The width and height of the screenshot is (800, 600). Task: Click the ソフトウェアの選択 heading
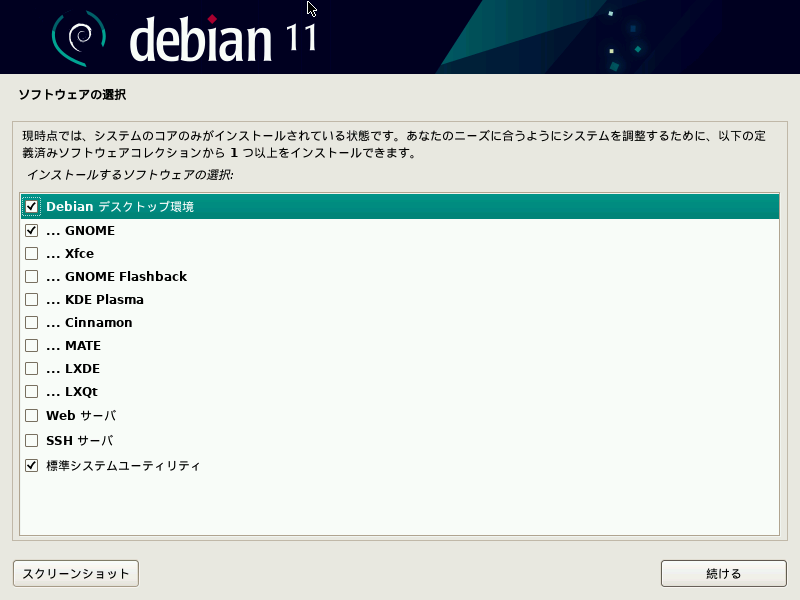coord(72,95)
